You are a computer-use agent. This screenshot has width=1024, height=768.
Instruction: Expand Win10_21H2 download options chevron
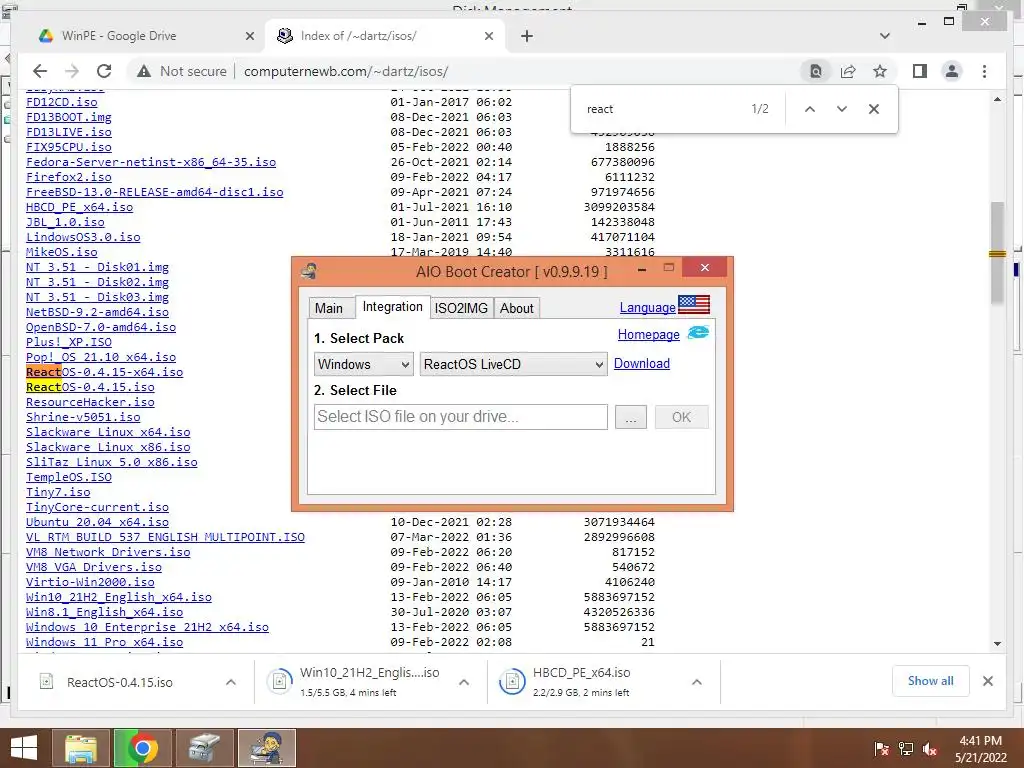(464, 682)
